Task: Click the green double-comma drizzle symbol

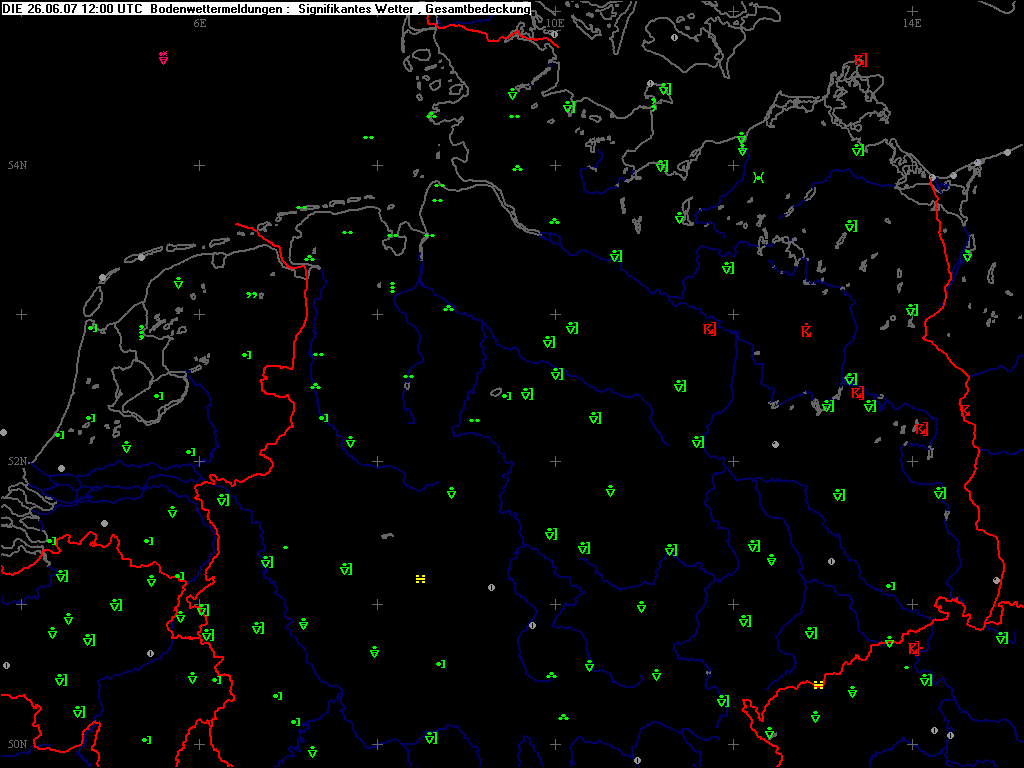Action: [252, 295]
